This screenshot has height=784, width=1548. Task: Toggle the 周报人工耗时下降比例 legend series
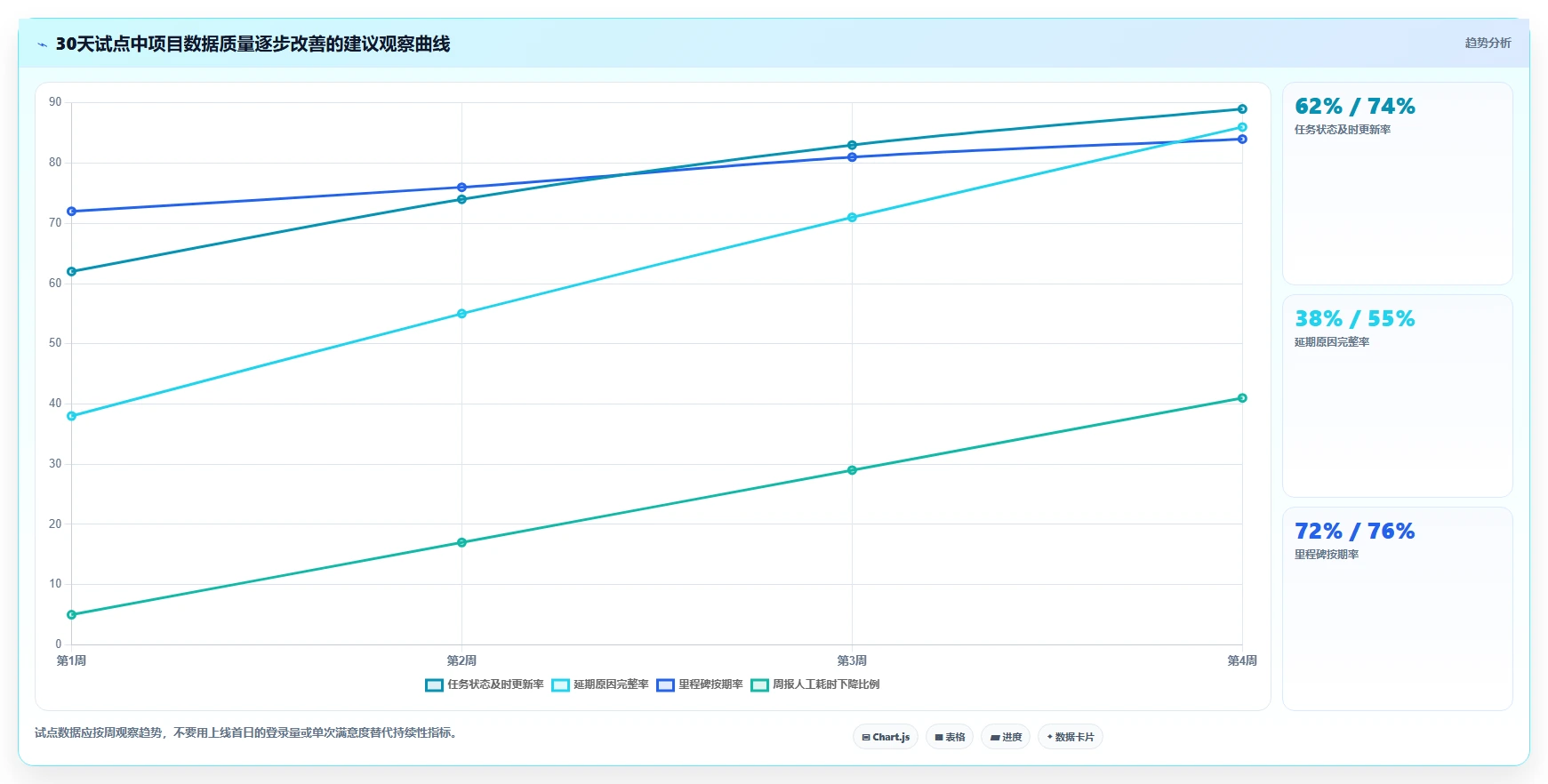click(815, 684)
